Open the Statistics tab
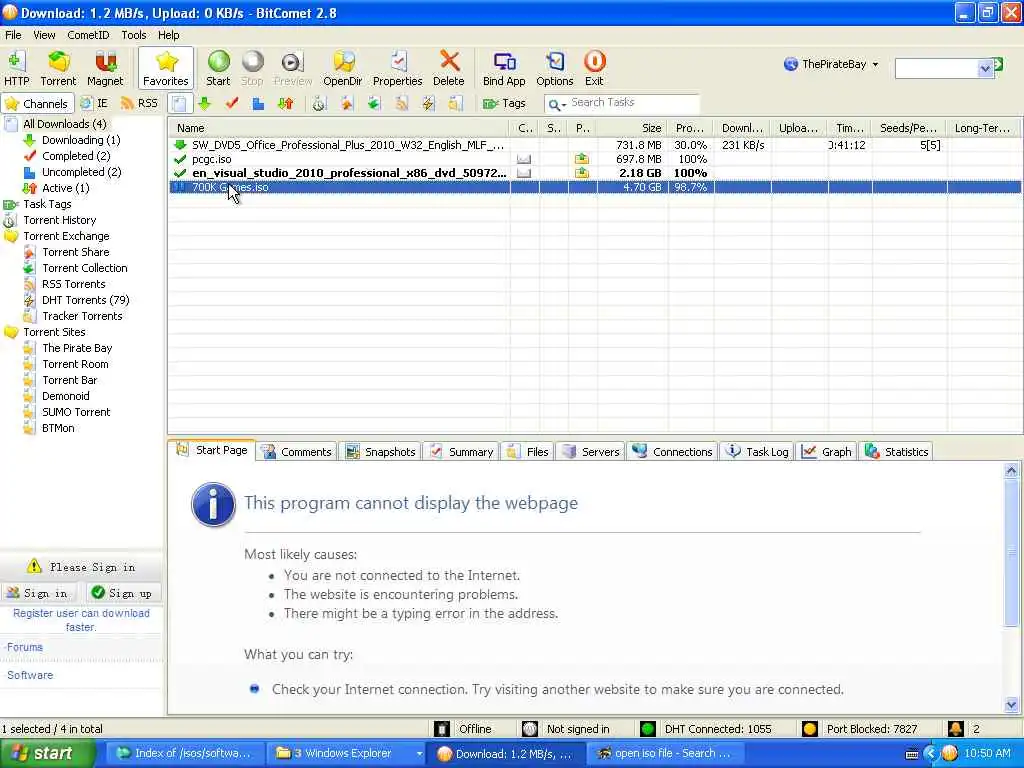1024x768 pixels. tap(896, 451)
